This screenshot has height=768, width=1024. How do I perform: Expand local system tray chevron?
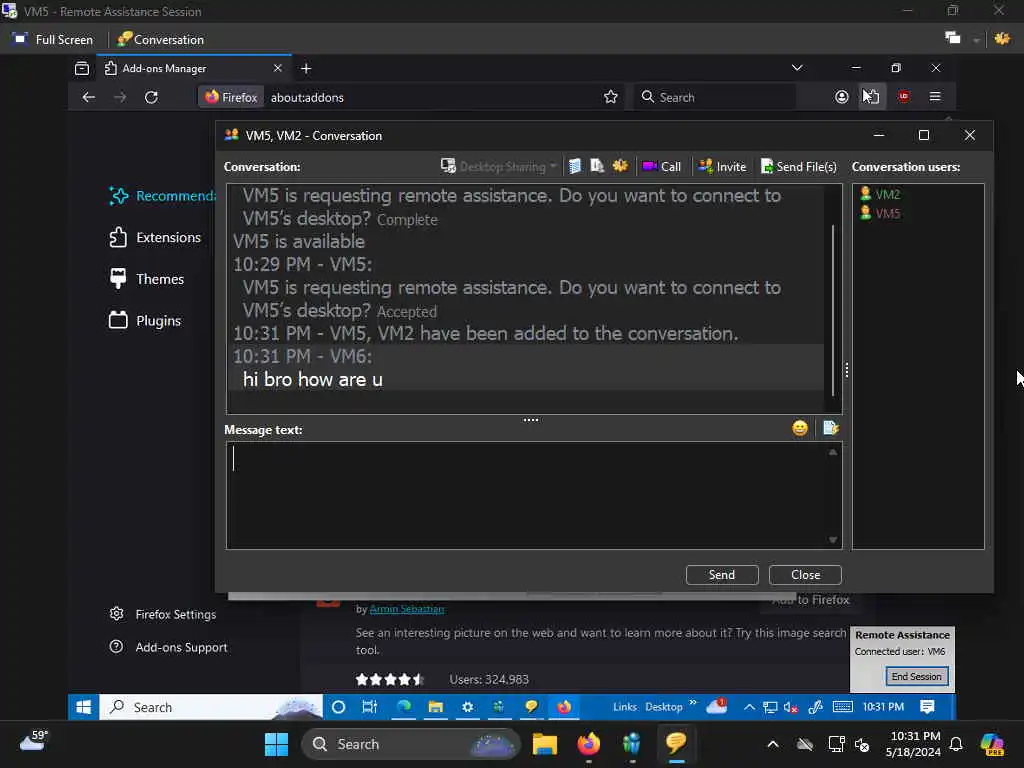pos(773,744)
